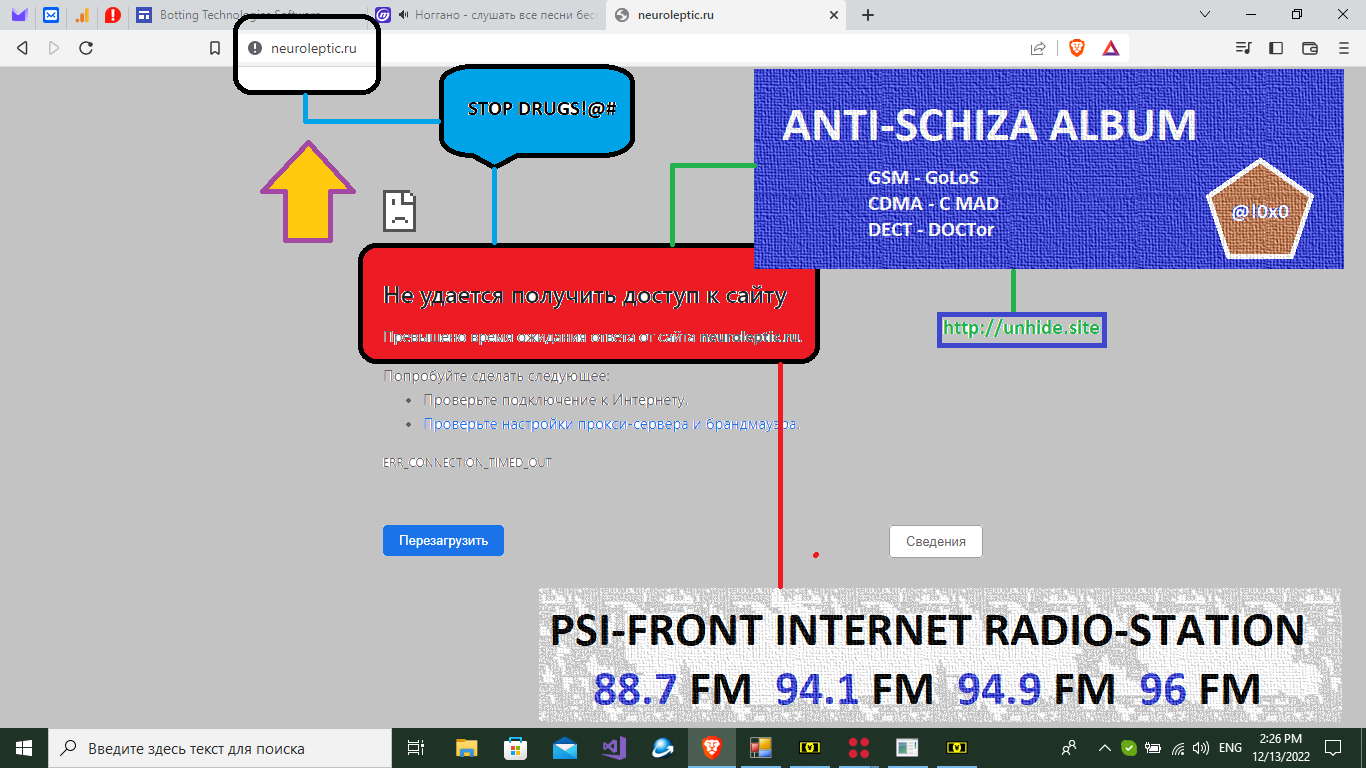The width and height of the screenshot is (1366, 768).
Task: Go back using the back arrow
Action: coord(22,47)
